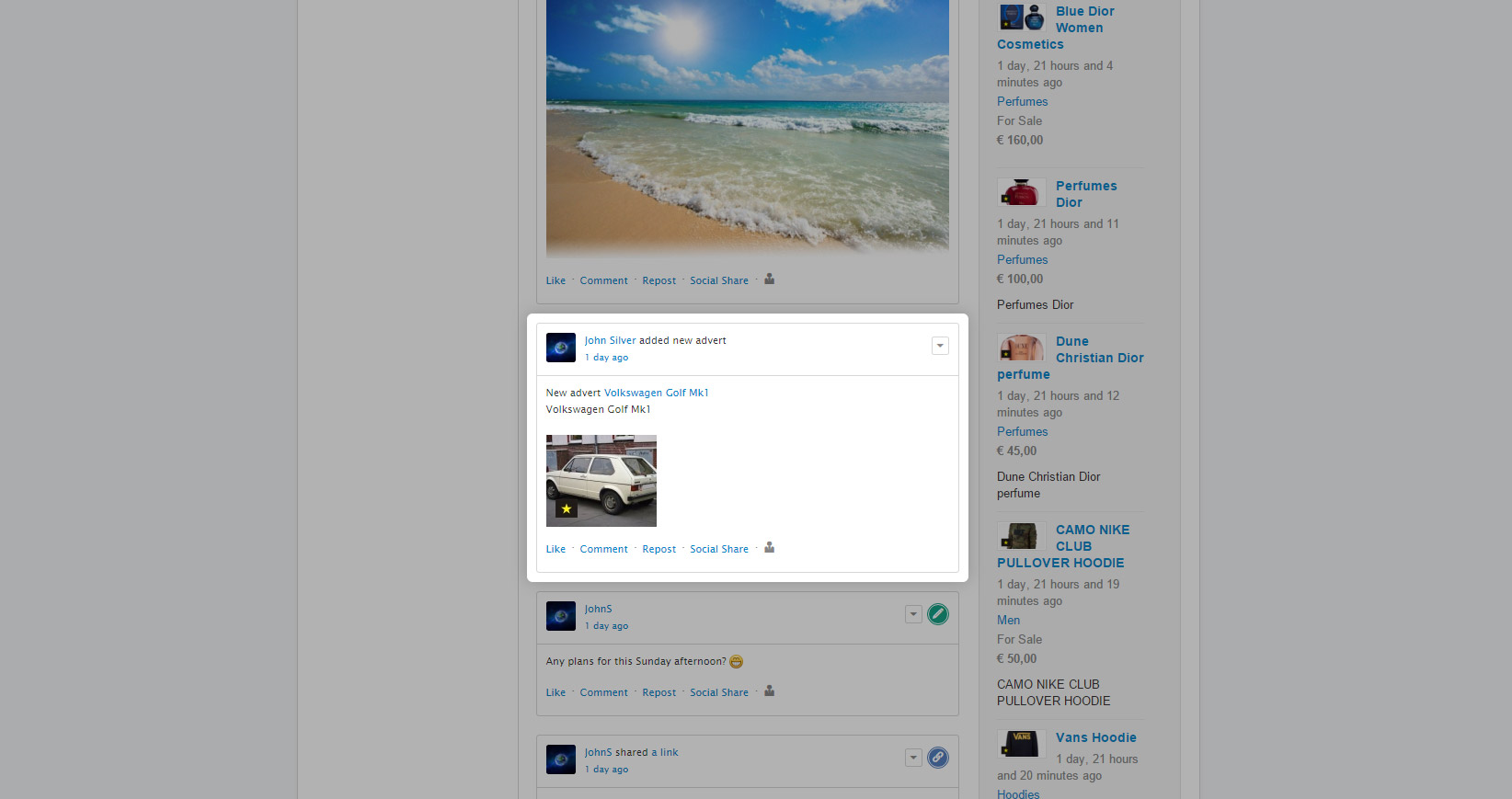The height and width of the screenshot is (799, 1512).
Task: Like the Volkswagen Golf Mk1 advert post
Action: (556, 549)
